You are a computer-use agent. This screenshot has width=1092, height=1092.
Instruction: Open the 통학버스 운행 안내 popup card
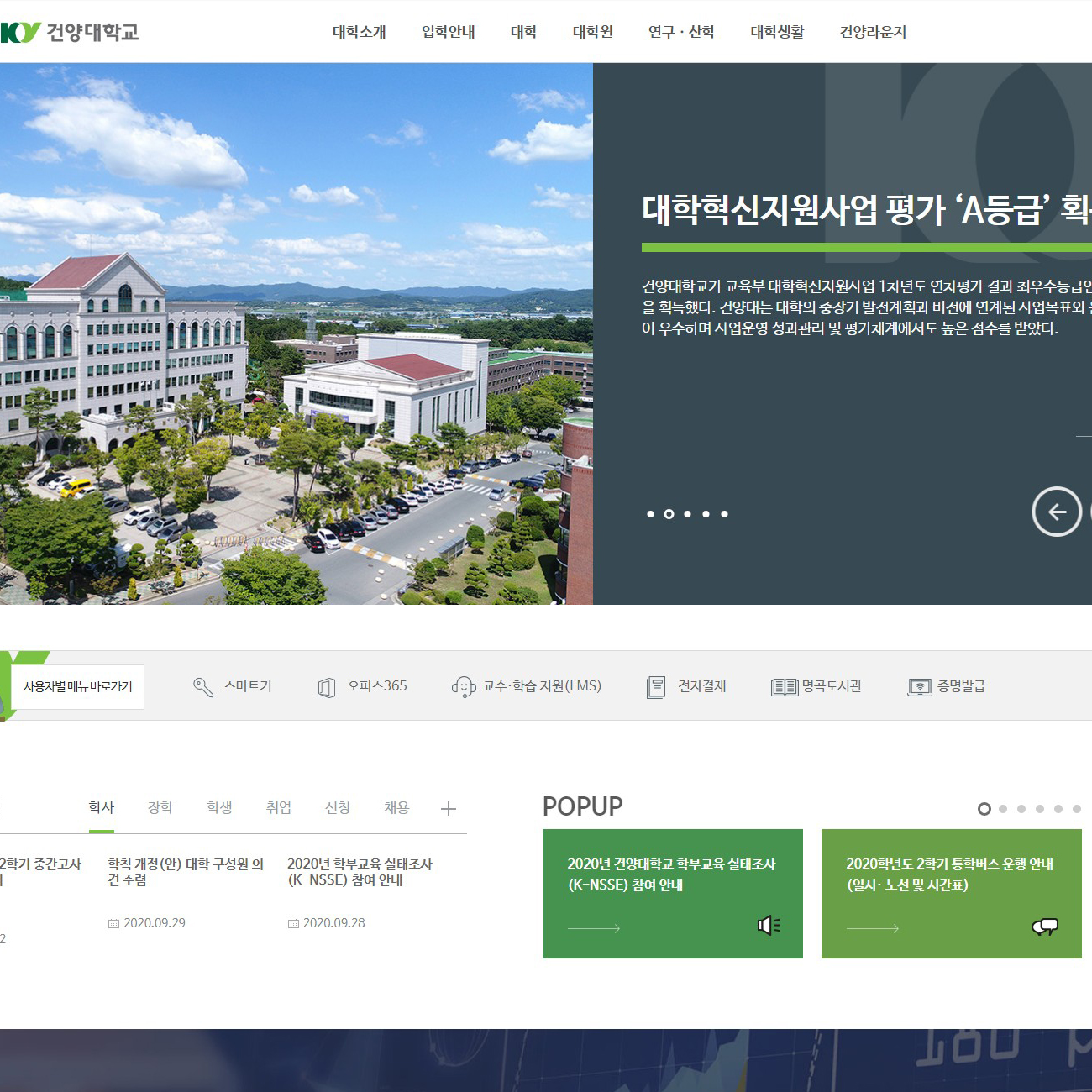coord(951,893)
